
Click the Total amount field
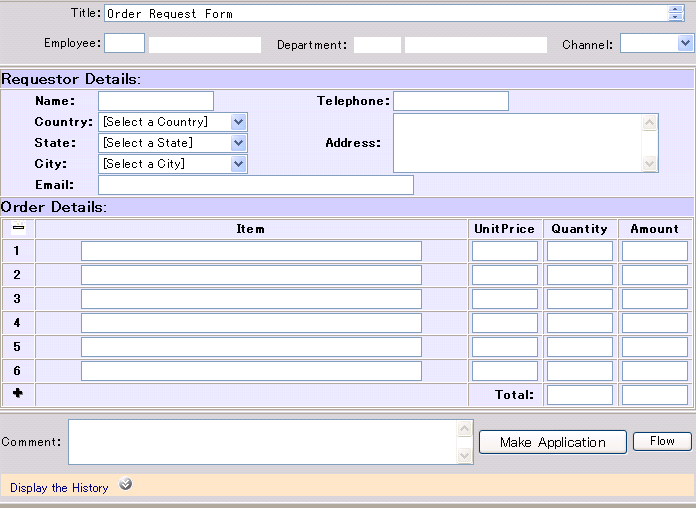tap(655, 395)
